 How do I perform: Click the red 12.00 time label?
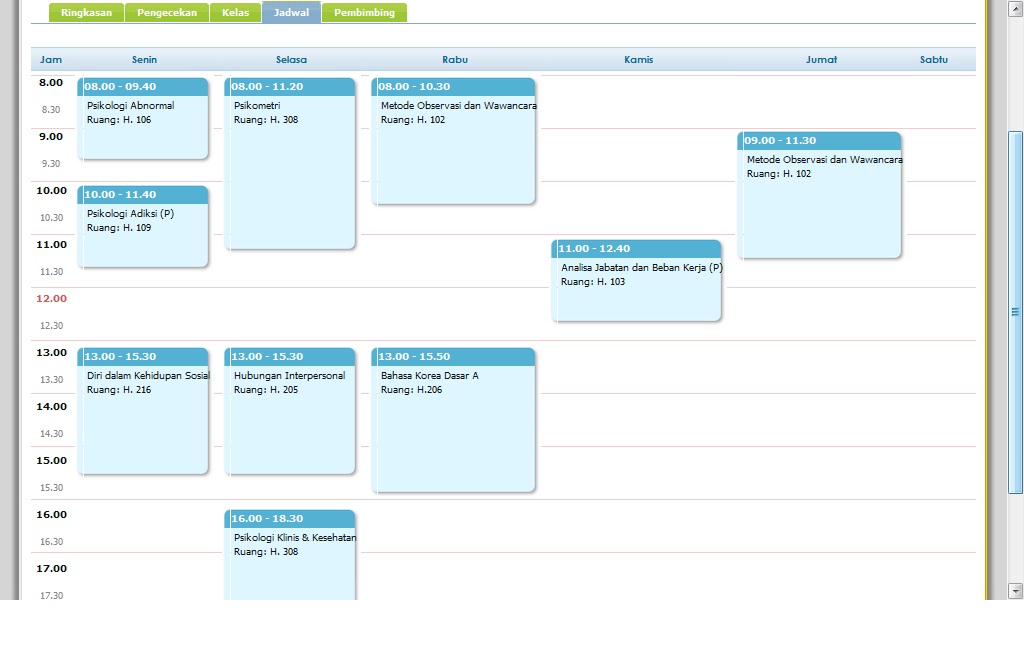(x=52, y=299)
